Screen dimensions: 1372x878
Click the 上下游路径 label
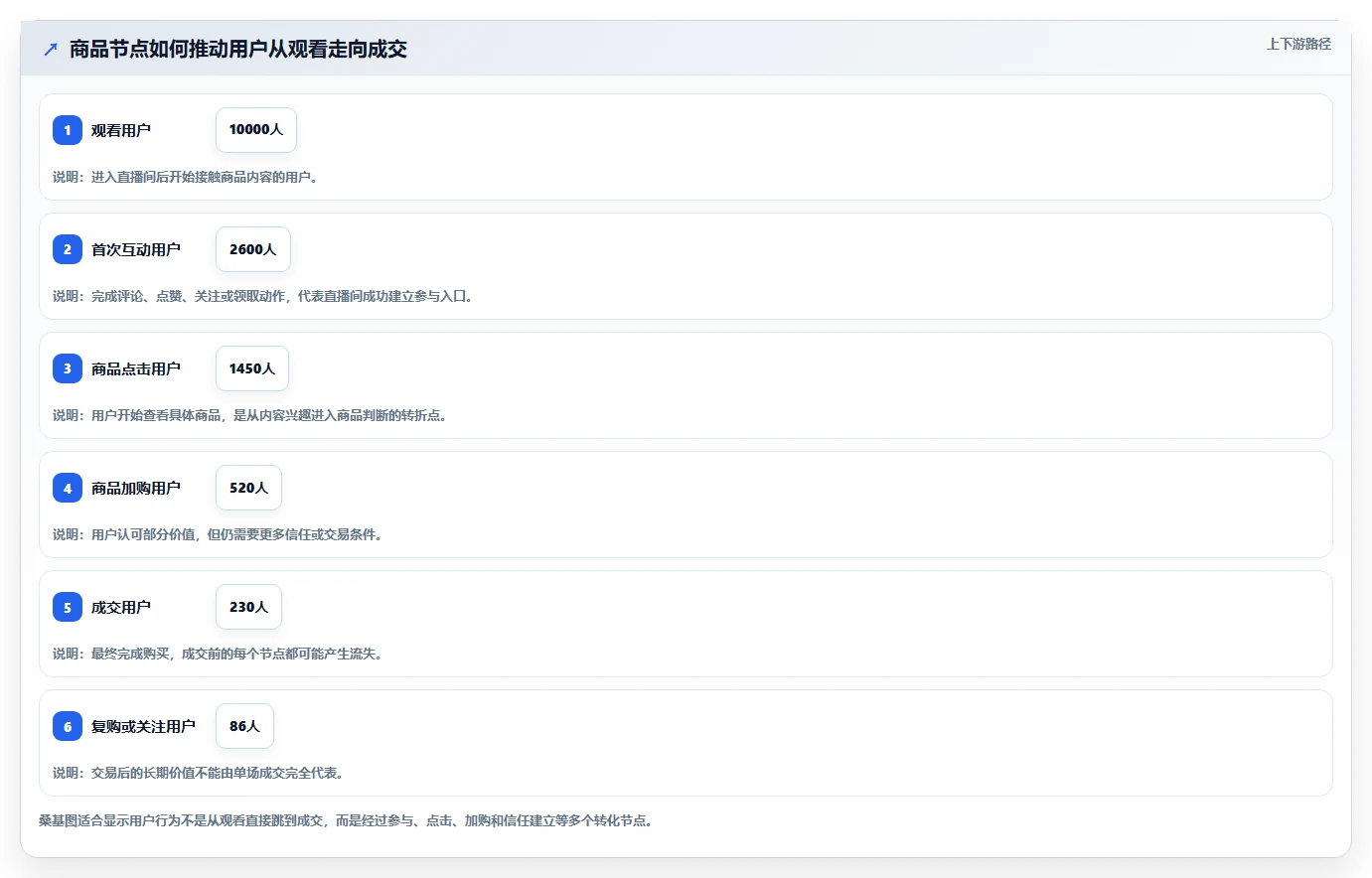[x=1298, y=44]
